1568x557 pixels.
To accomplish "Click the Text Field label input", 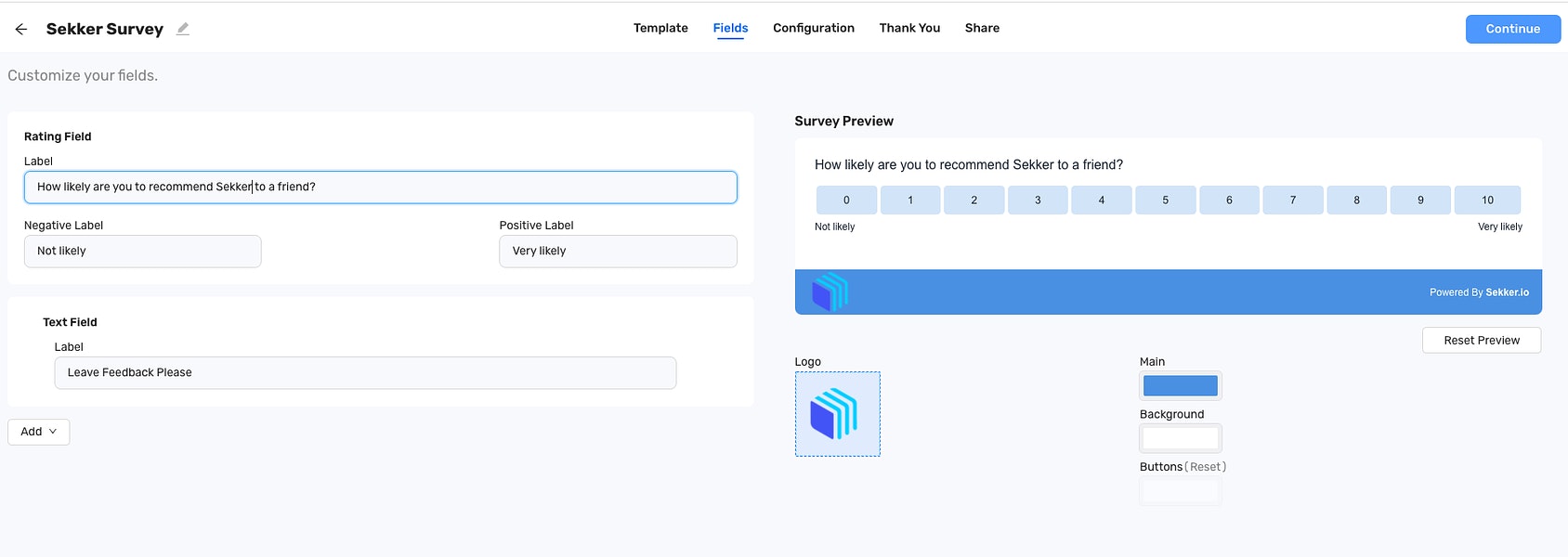I will tap(365, 373).
